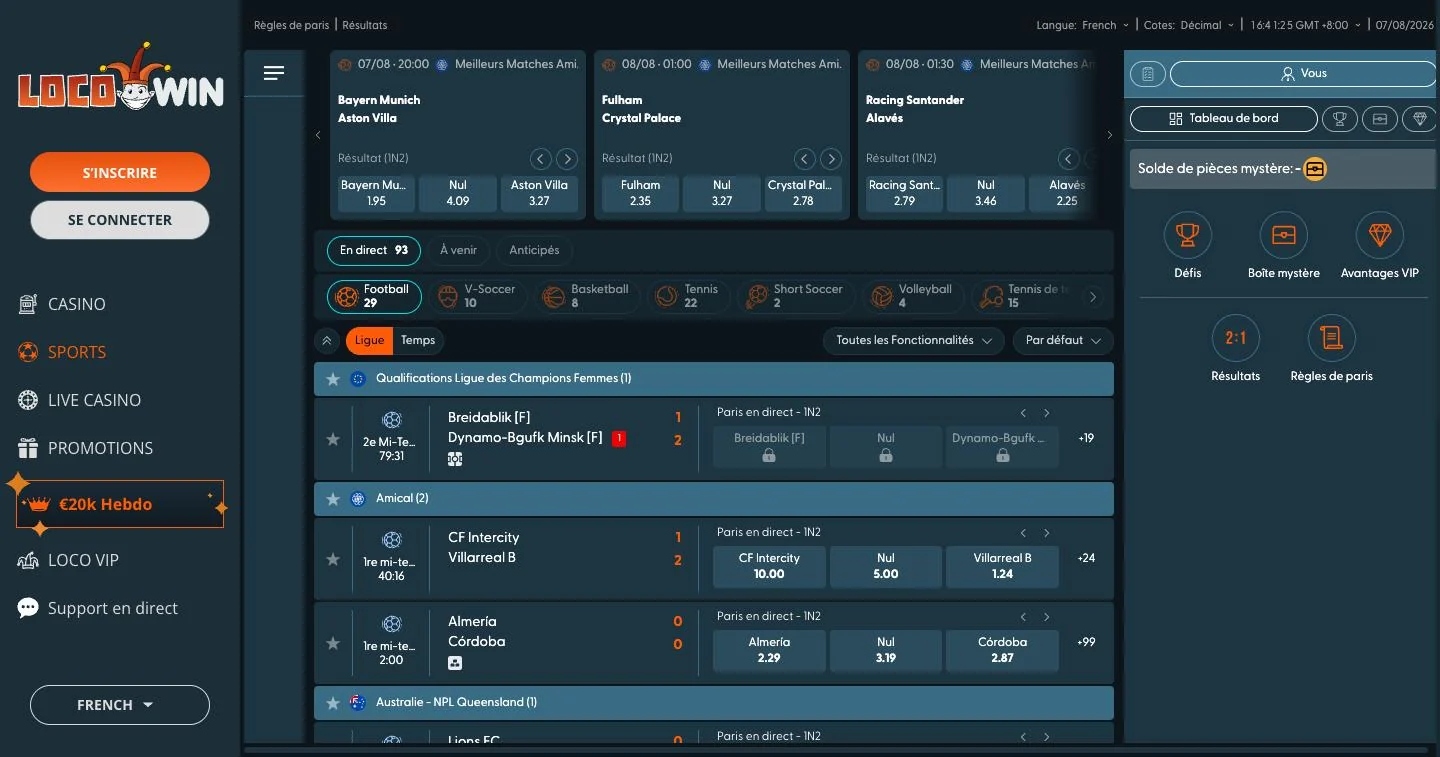Favorite the Almería vs Córdoba match
The image size is (1440, 757).
tap(333, 643)
